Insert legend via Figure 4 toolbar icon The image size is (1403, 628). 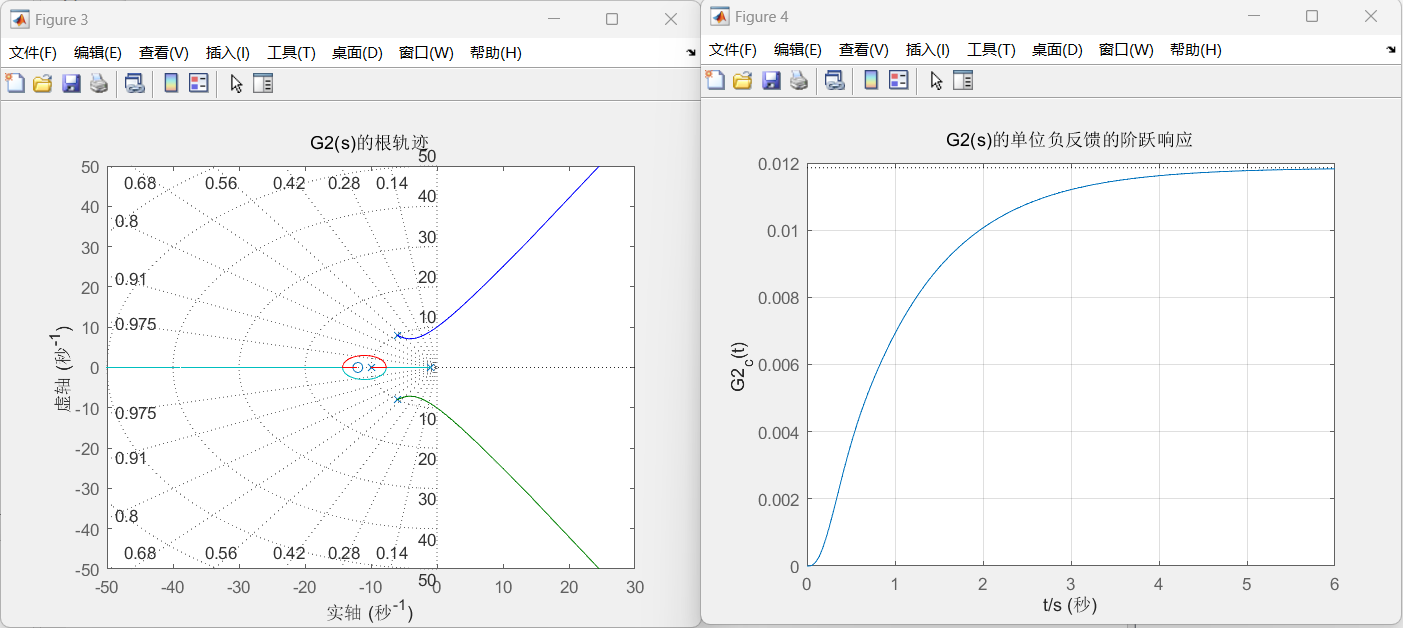click(899, 81)
